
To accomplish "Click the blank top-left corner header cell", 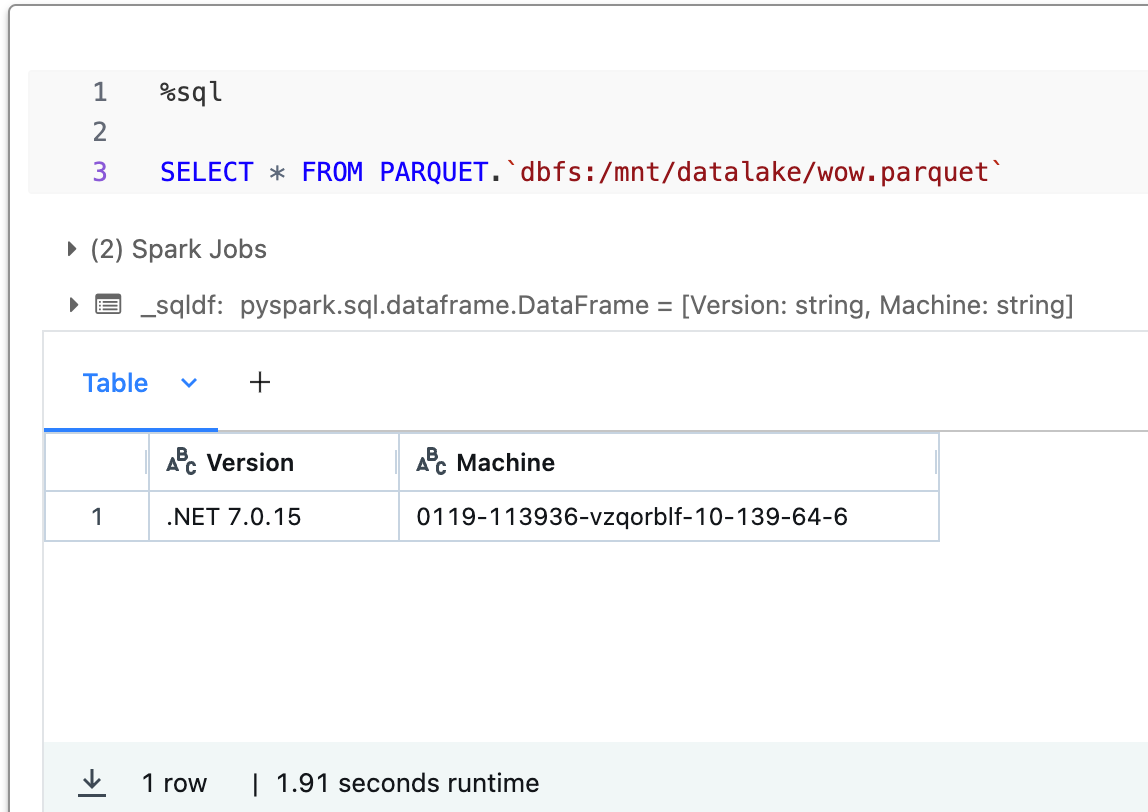I will (97, 462).
